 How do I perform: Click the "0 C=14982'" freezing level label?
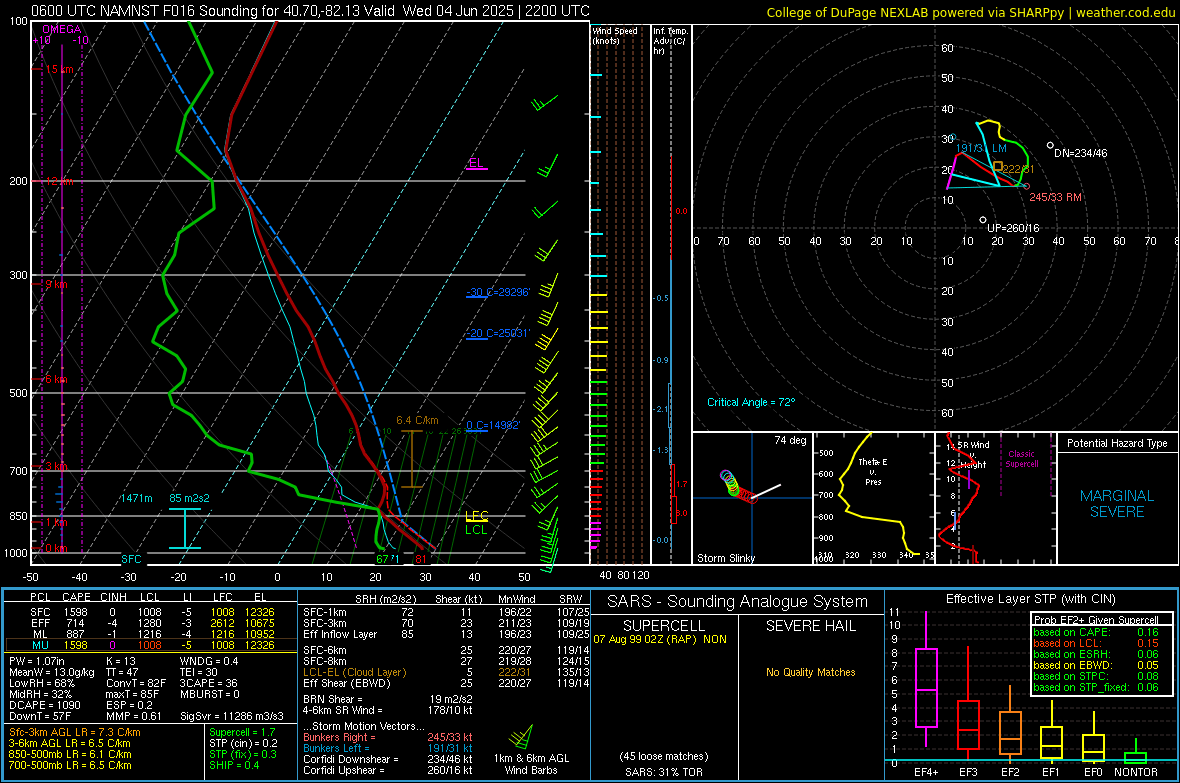(493, 425)
